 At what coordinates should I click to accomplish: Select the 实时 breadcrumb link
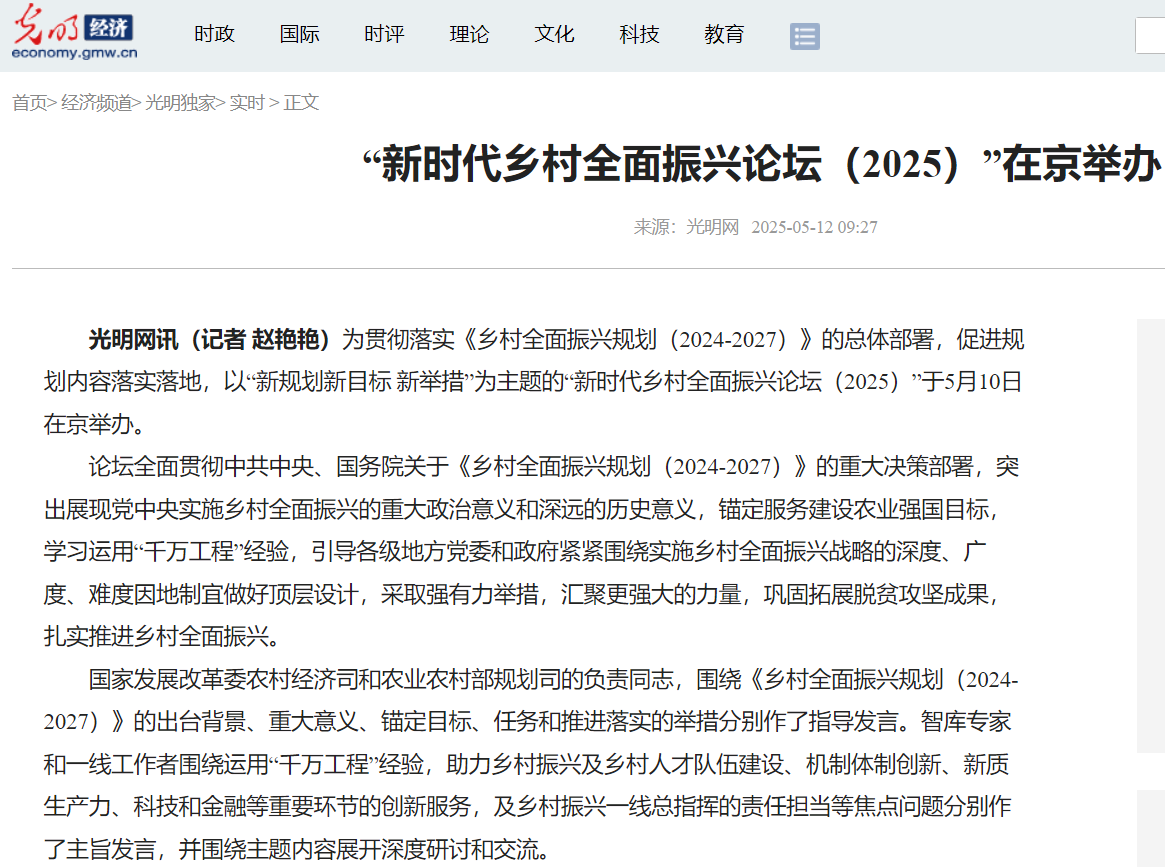247,103
